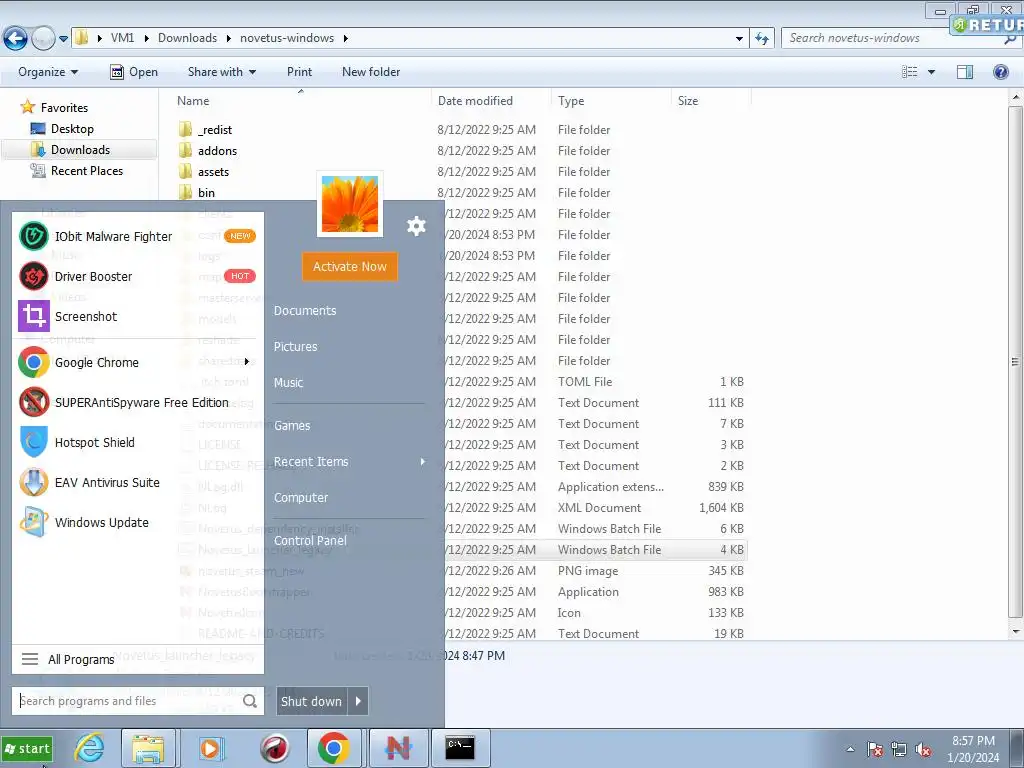Viewport: 1024px width, 768px height.
Task: Open Share with dropdown
Action: click(222, 72)
